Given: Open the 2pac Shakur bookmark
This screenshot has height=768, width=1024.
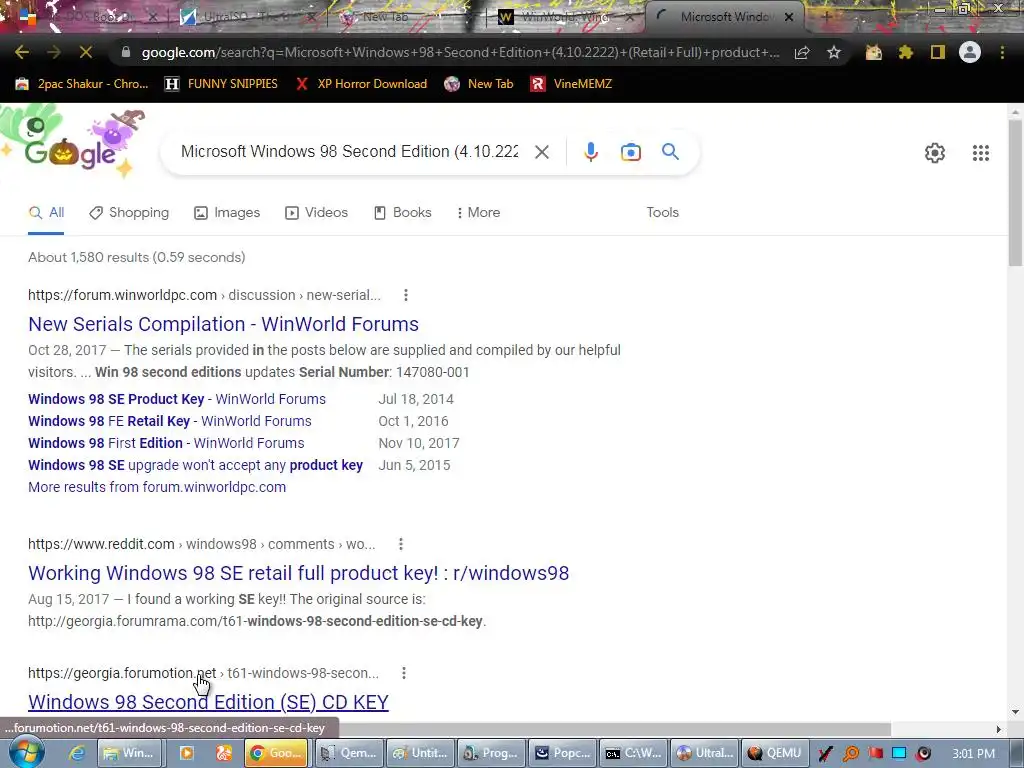Looking at the screenshot, I should [x=82, y=84].
